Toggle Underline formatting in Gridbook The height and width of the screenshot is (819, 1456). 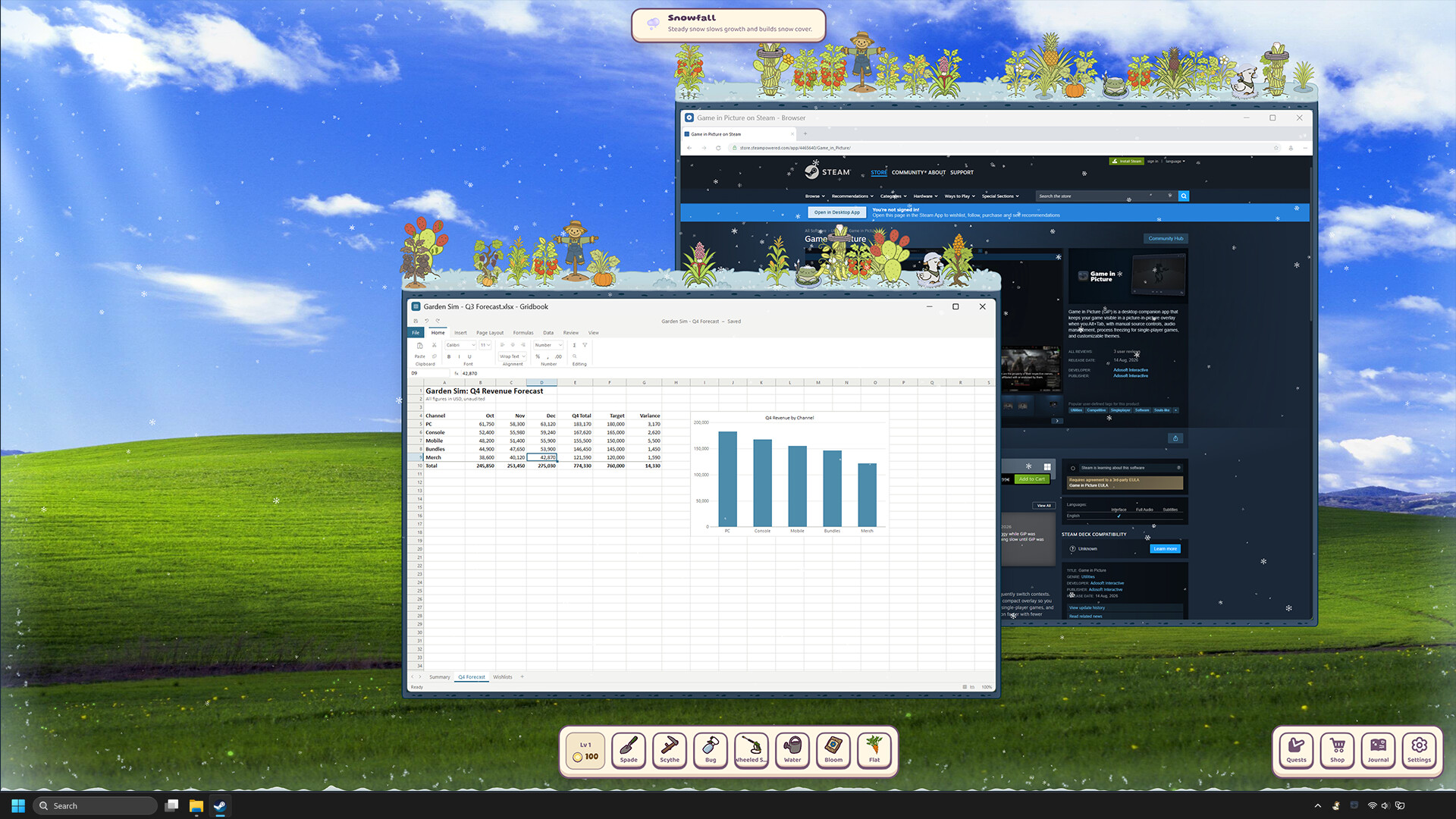tap(469, 356)
